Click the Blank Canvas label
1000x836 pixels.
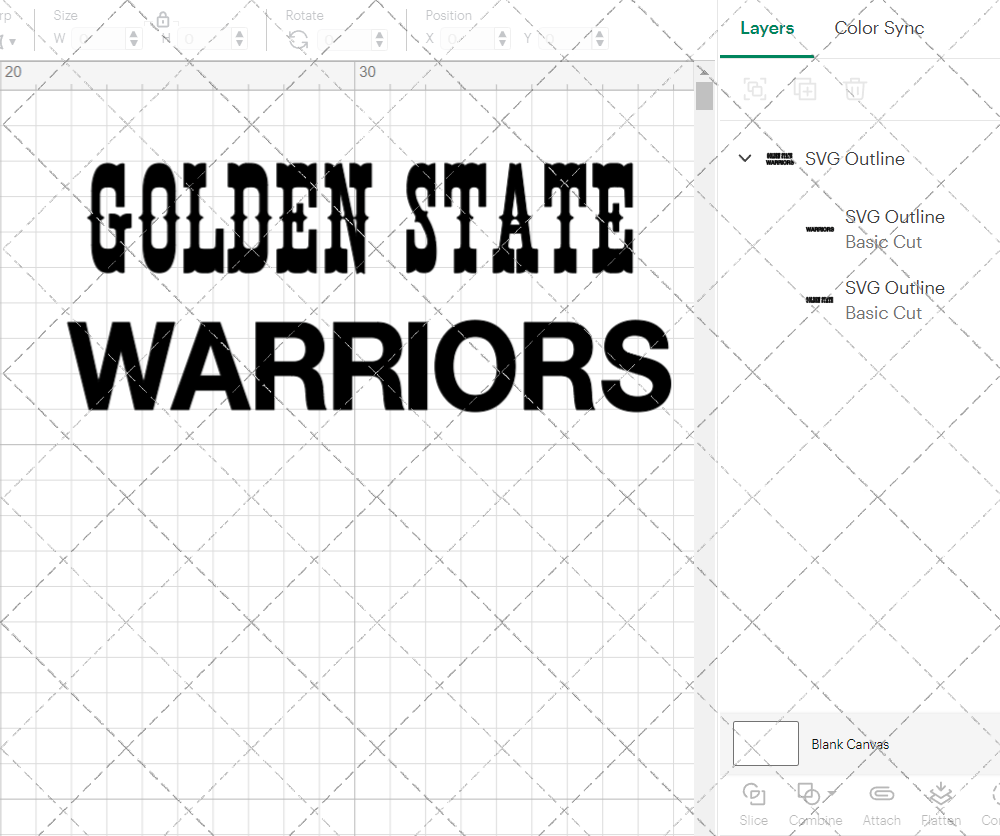coord(851,744)
